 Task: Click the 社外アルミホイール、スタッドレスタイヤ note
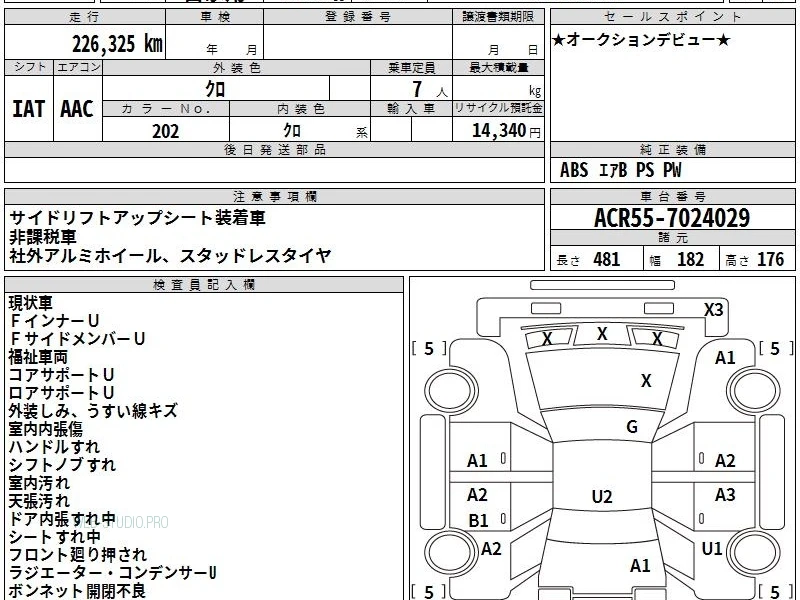click(170, 256)
